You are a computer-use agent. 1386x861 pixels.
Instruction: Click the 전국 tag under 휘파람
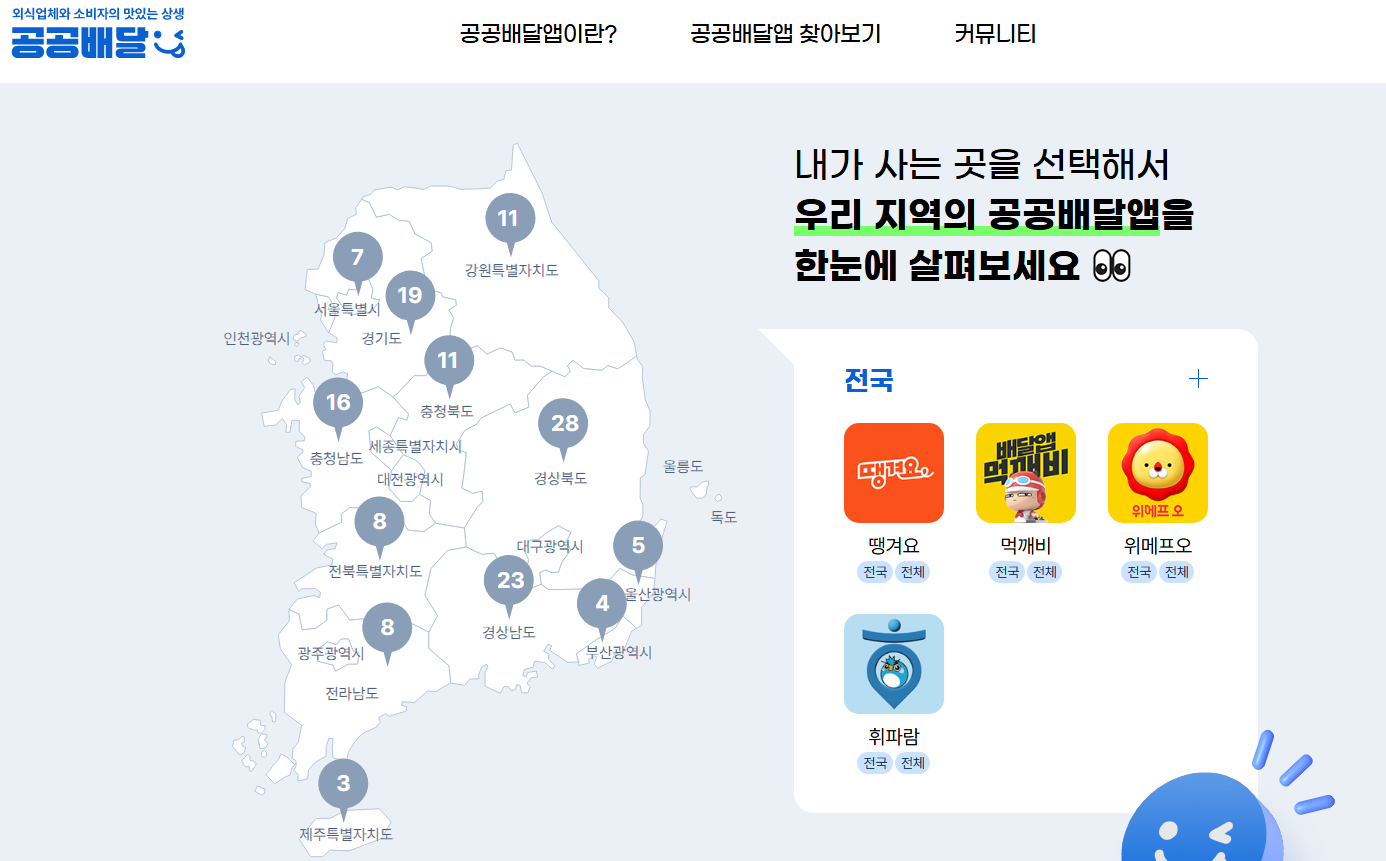tap(875, 763)
